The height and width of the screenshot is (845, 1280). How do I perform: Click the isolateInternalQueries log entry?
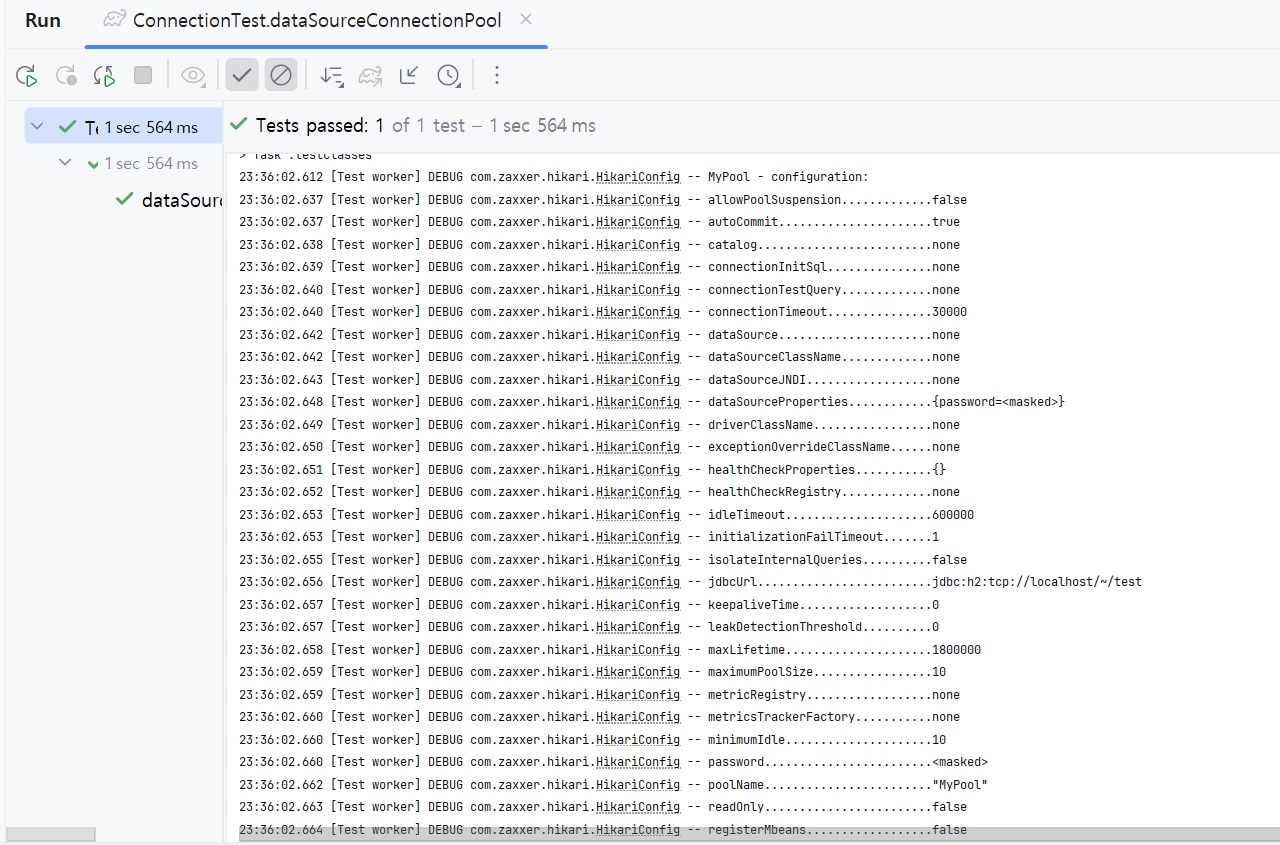(x=837, y=560)
